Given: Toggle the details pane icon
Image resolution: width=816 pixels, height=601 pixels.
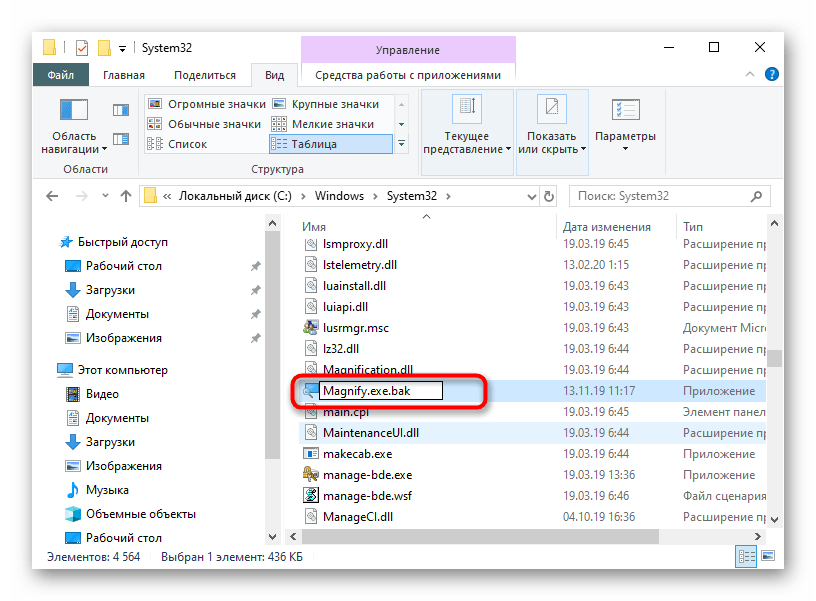Looking at the screenshot, I should 121,139.
